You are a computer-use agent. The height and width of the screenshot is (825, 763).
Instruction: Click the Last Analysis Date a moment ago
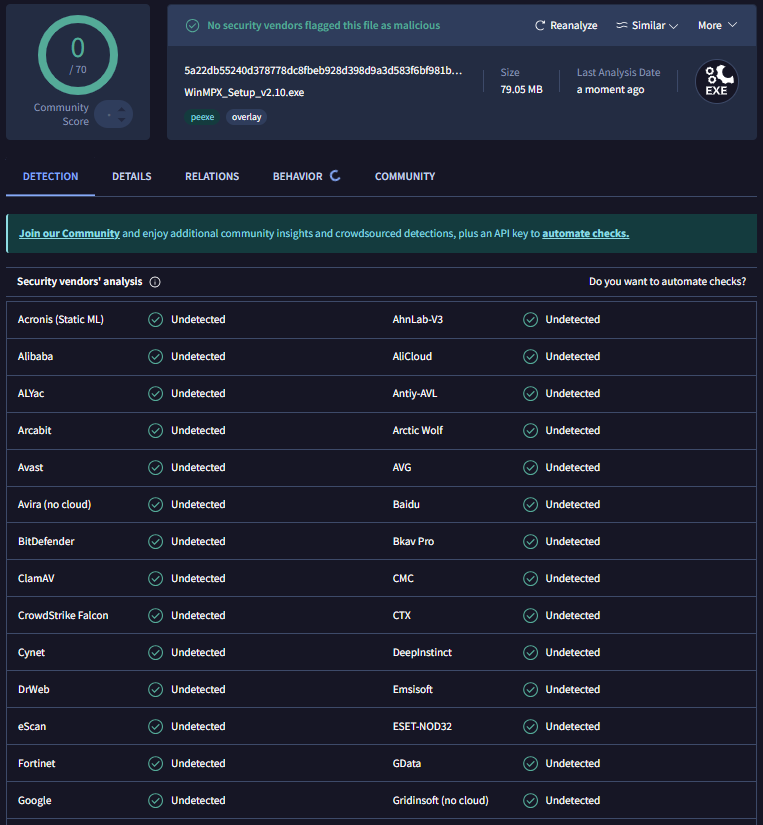(610, 89)
